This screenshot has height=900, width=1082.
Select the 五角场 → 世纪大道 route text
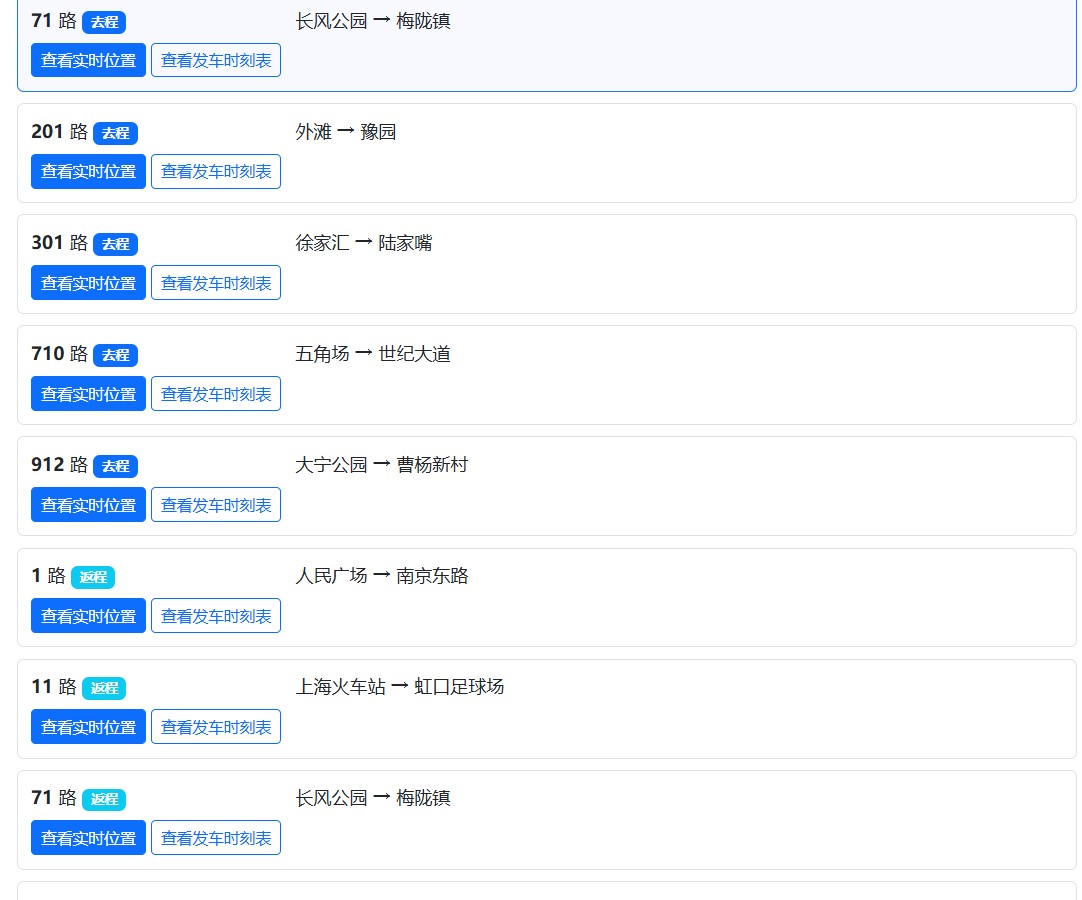[x=373, y=354]
